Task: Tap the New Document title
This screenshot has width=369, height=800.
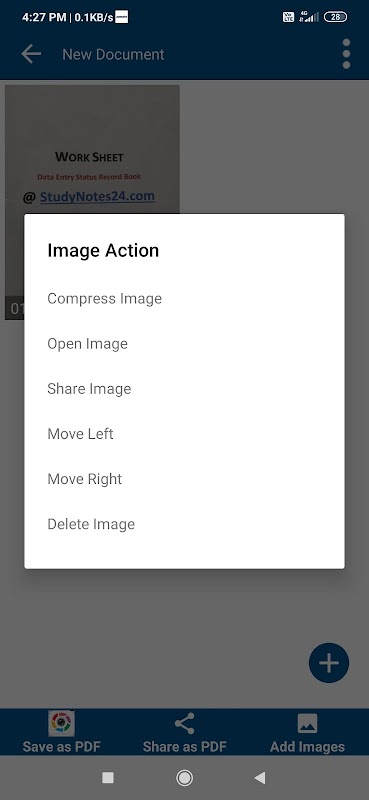Action: coord(113,54)
